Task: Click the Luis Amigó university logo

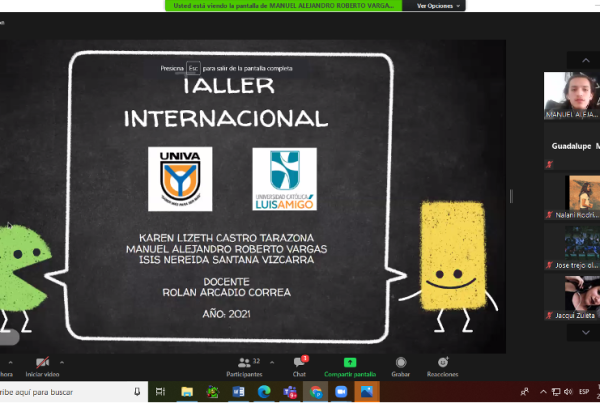Action: (x=284, y=179)
